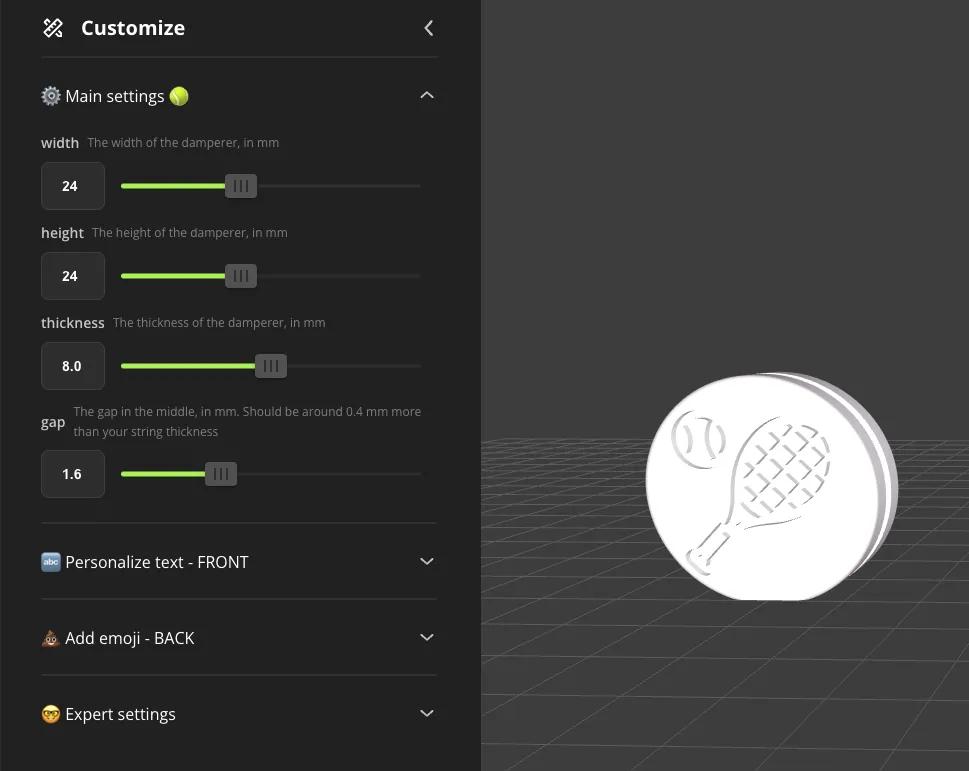Open the Add emoji - BACK section

(x=239, y=638)
